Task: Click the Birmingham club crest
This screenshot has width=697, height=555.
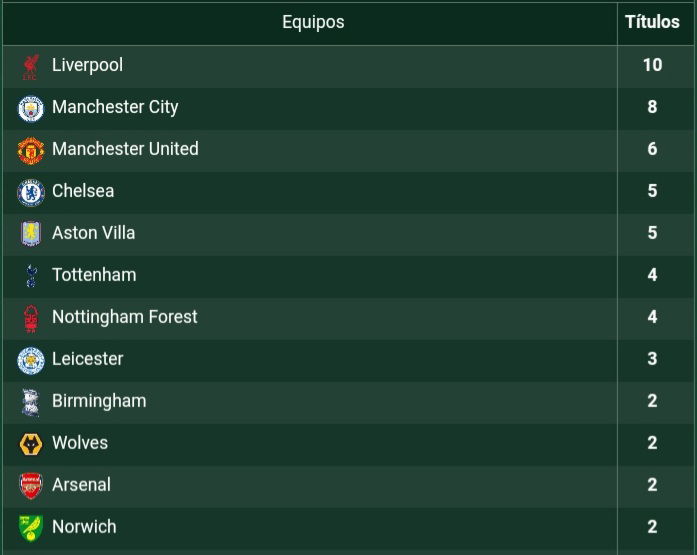Action: coord(31,402)
